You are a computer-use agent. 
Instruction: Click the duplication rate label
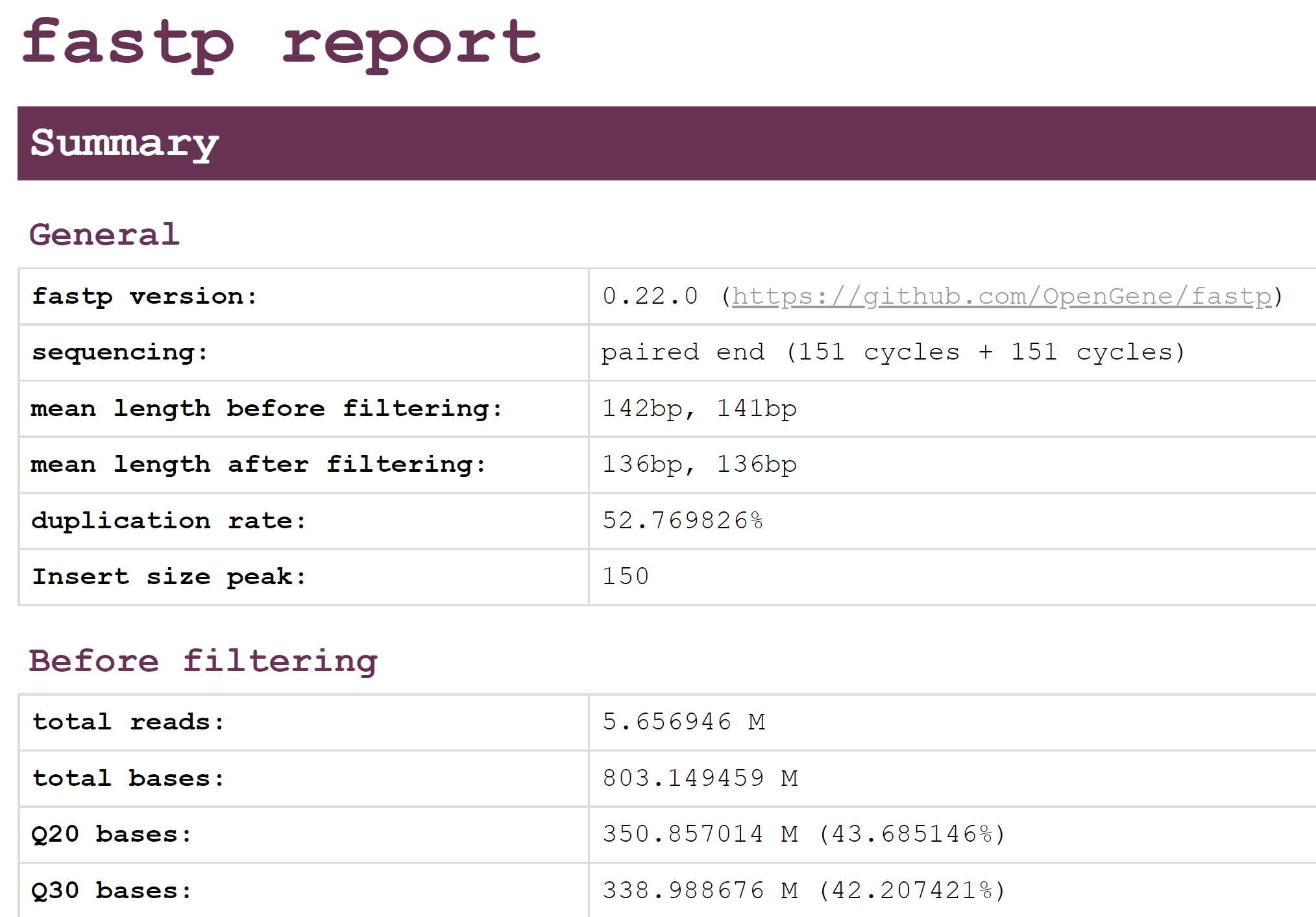tap(169, 520)
